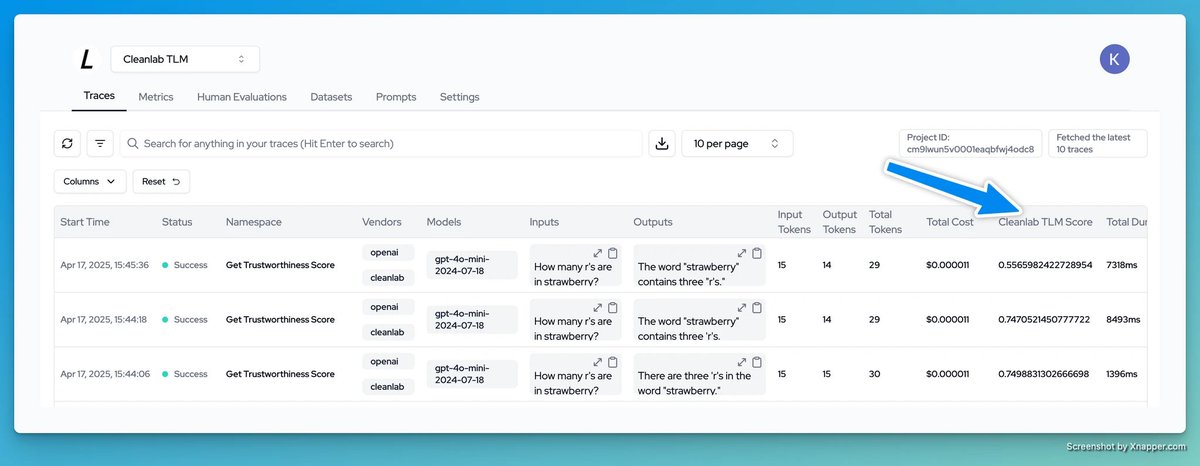Copy the input of the 15:45:36 trace
1200x466 pixels.
613,253
